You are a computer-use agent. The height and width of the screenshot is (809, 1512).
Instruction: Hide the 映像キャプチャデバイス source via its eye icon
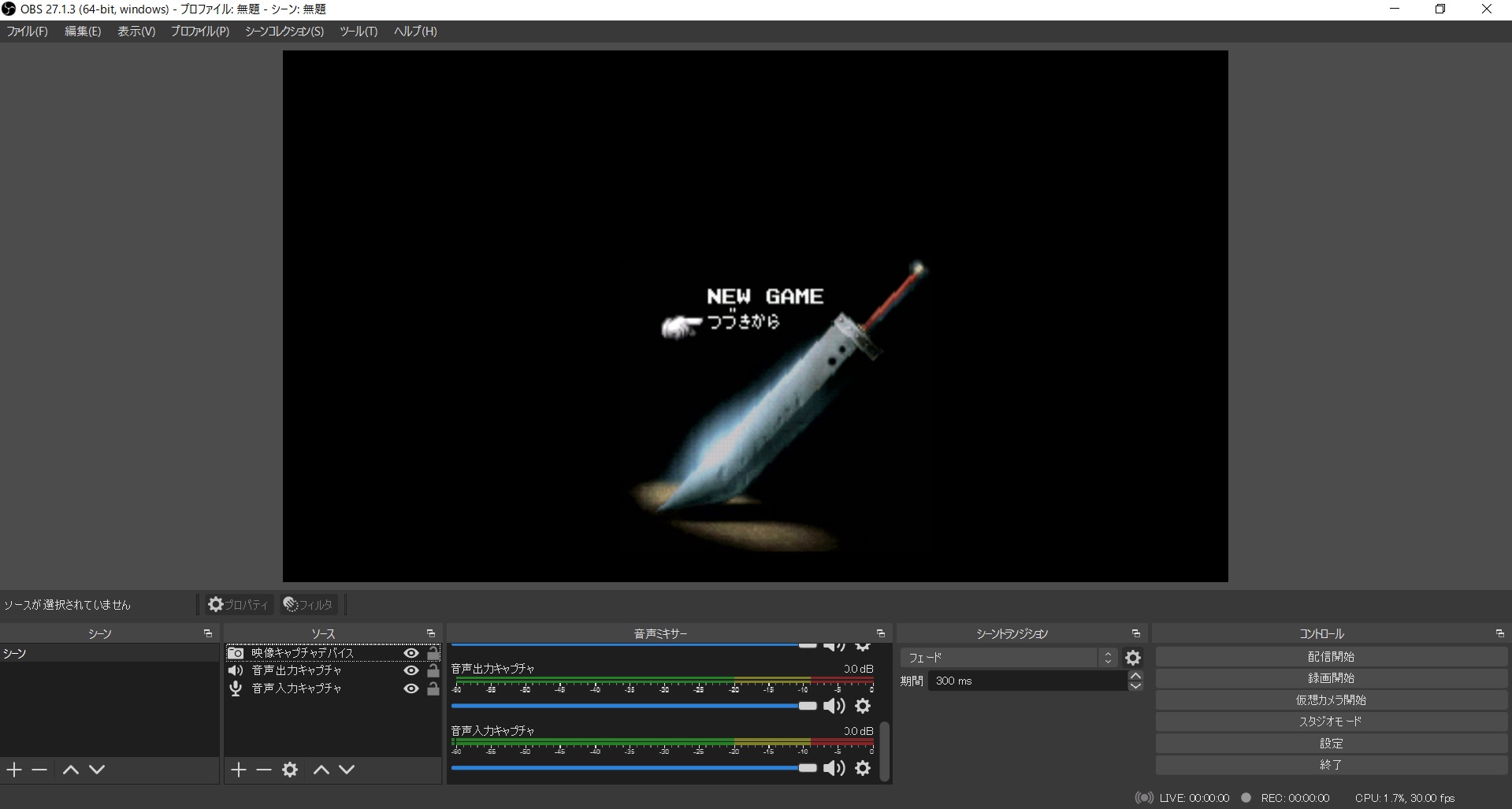pyautogui.click(x=411, y=653)
